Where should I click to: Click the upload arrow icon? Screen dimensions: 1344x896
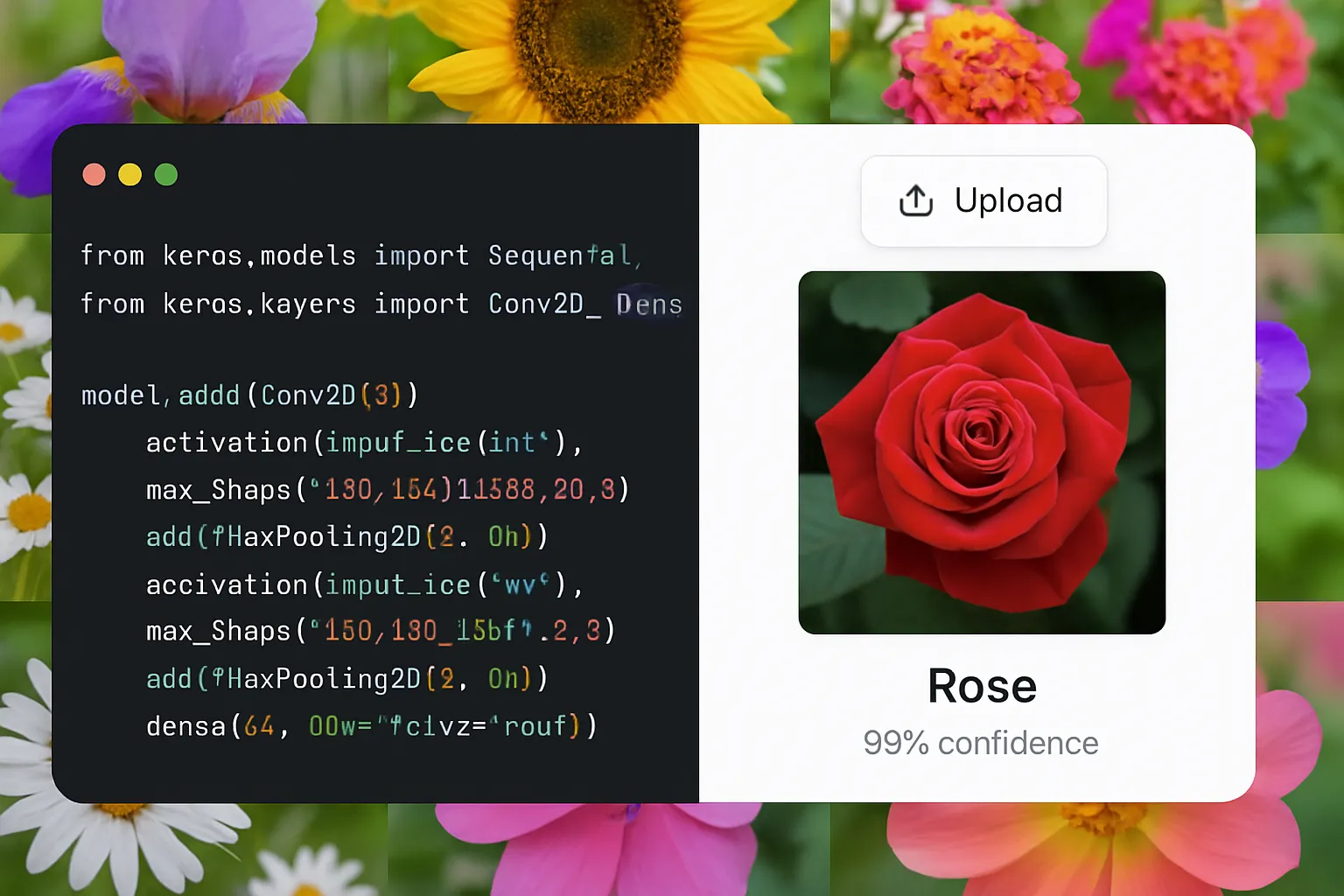[x=916, y=200]
